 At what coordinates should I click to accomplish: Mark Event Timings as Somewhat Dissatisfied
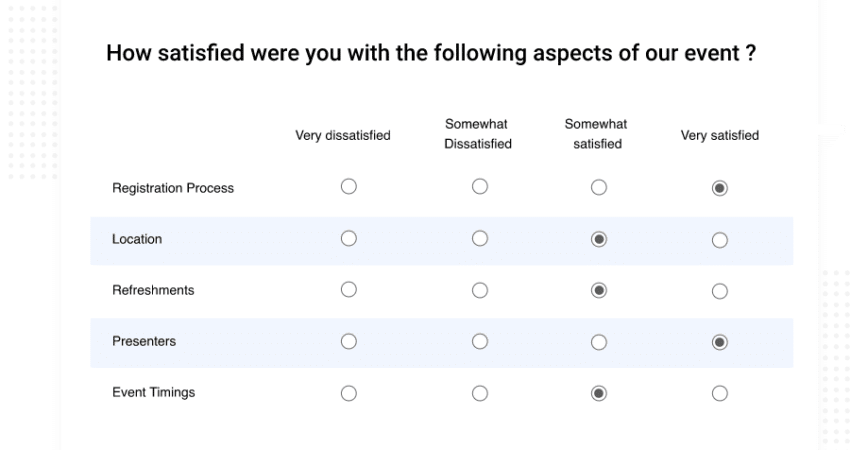click(x=480, y=393)
